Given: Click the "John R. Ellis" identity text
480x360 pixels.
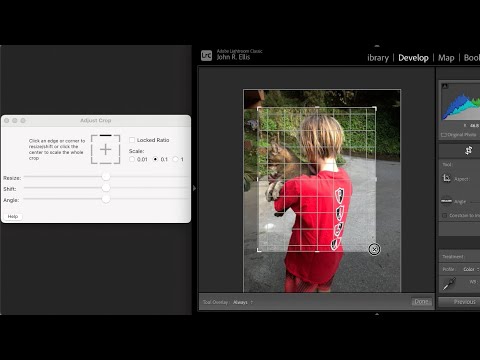Looking at the screenshot, I should pos(233,57).
